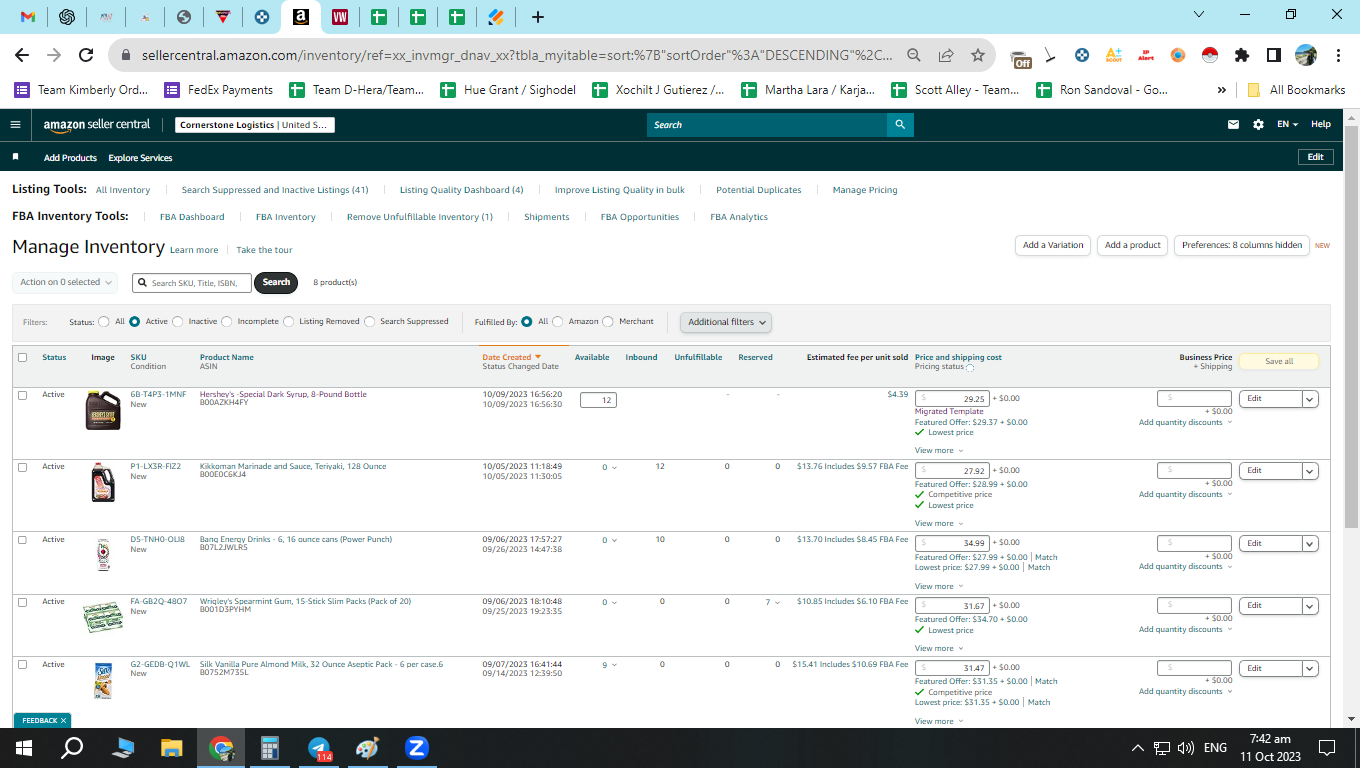Expand Add quantity discounts for Bang Energy row
The width and height of the screenshot is (1360, 768).
(1185, 567)
